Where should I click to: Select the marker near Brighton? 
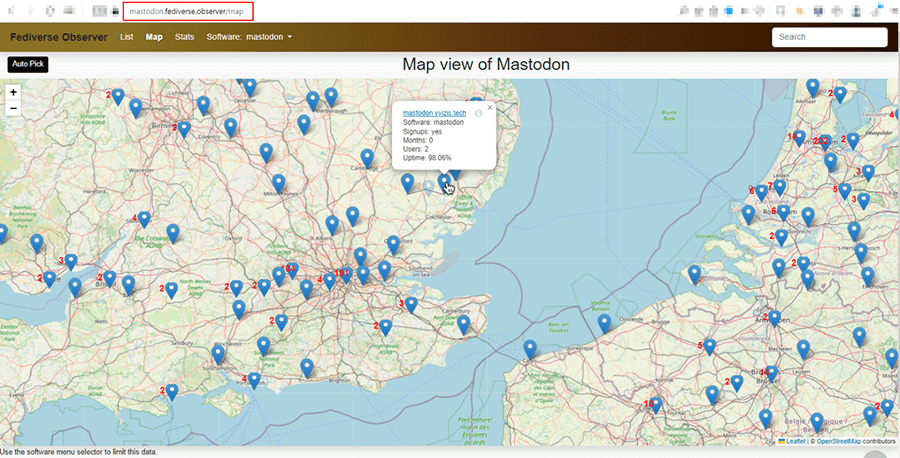click(x=307, y=368)
